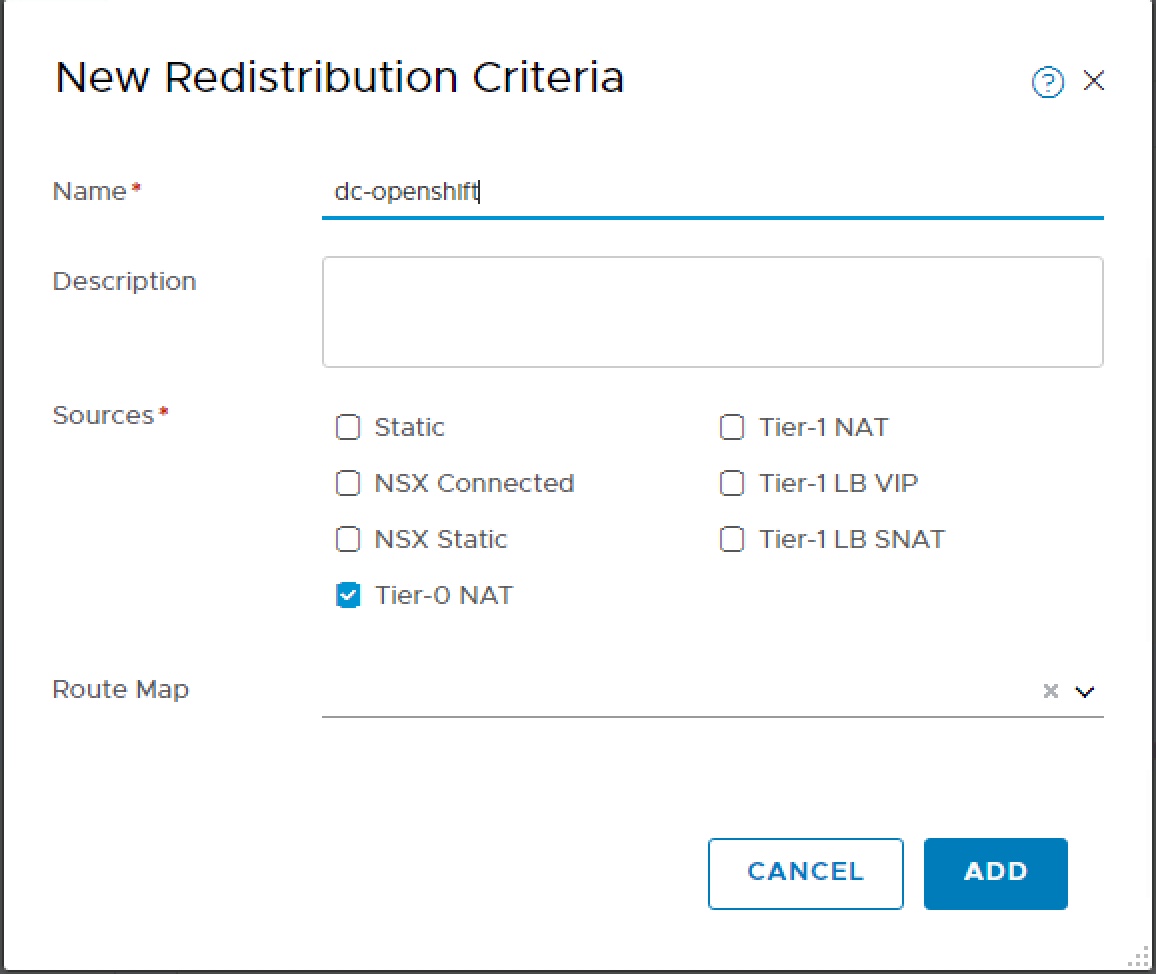Viewport: 1156px width, 974px height.
Task: Click inside the Description text box
Action: (x=712, y=312)
